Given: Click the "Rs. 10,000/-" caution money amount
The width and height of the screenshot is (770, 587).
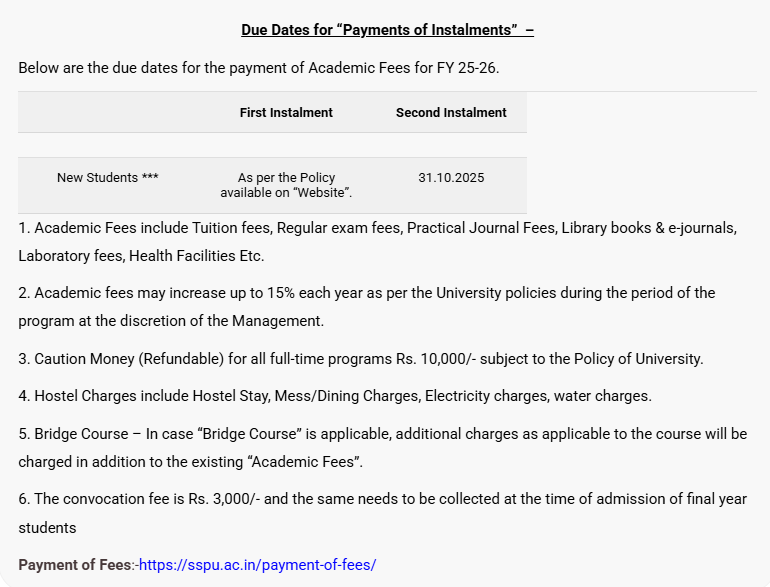Looking at the screenshot, I should pyautogui.click(x=459, y=358).
